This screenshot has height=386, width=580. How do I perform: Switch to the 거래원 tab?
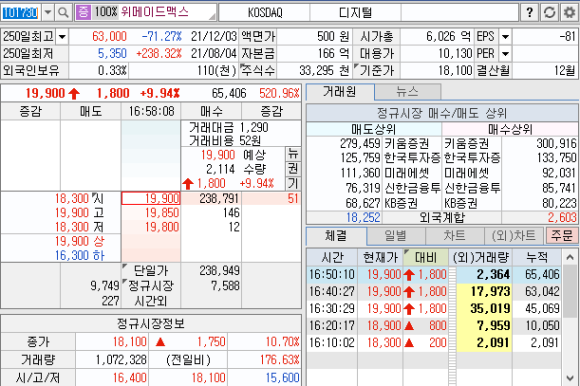340,92
